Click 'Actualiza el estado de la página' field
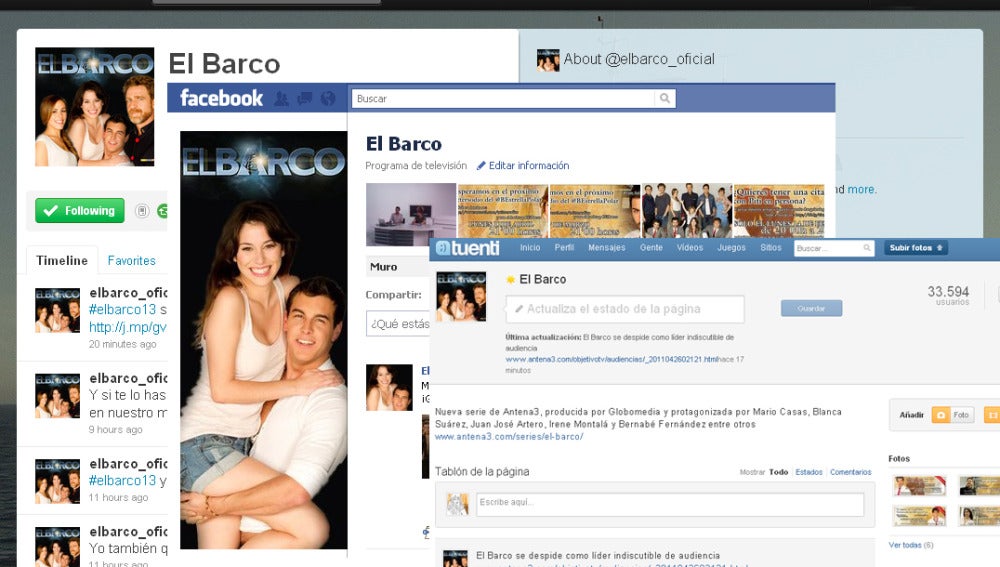The image size is (1000, 567). 625,309
